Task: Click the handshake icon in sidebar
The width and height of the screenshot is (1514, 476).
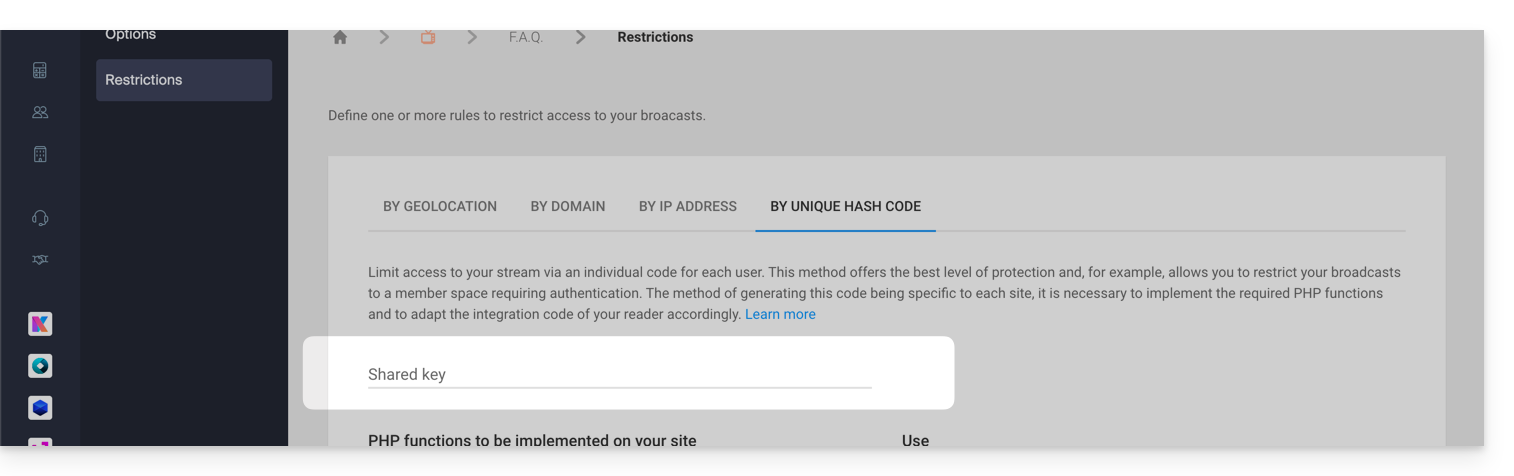Action: tap(40, 260)
